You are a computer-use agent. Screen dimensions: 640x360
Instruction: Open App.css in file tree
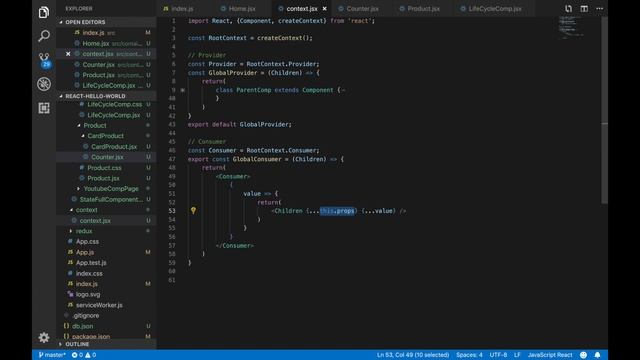[x=106, y=242]
